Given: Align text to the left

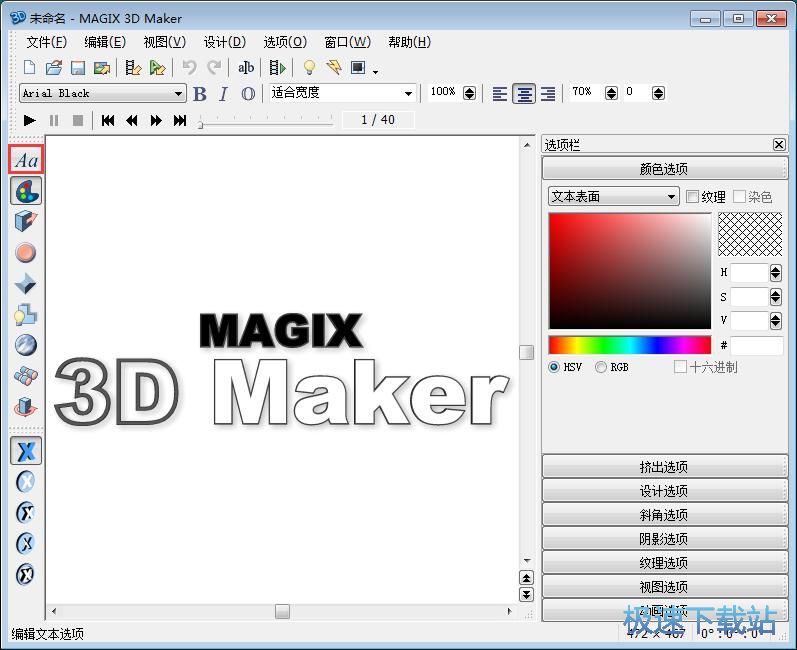Looking at the screenshot, I should point(500,94).
